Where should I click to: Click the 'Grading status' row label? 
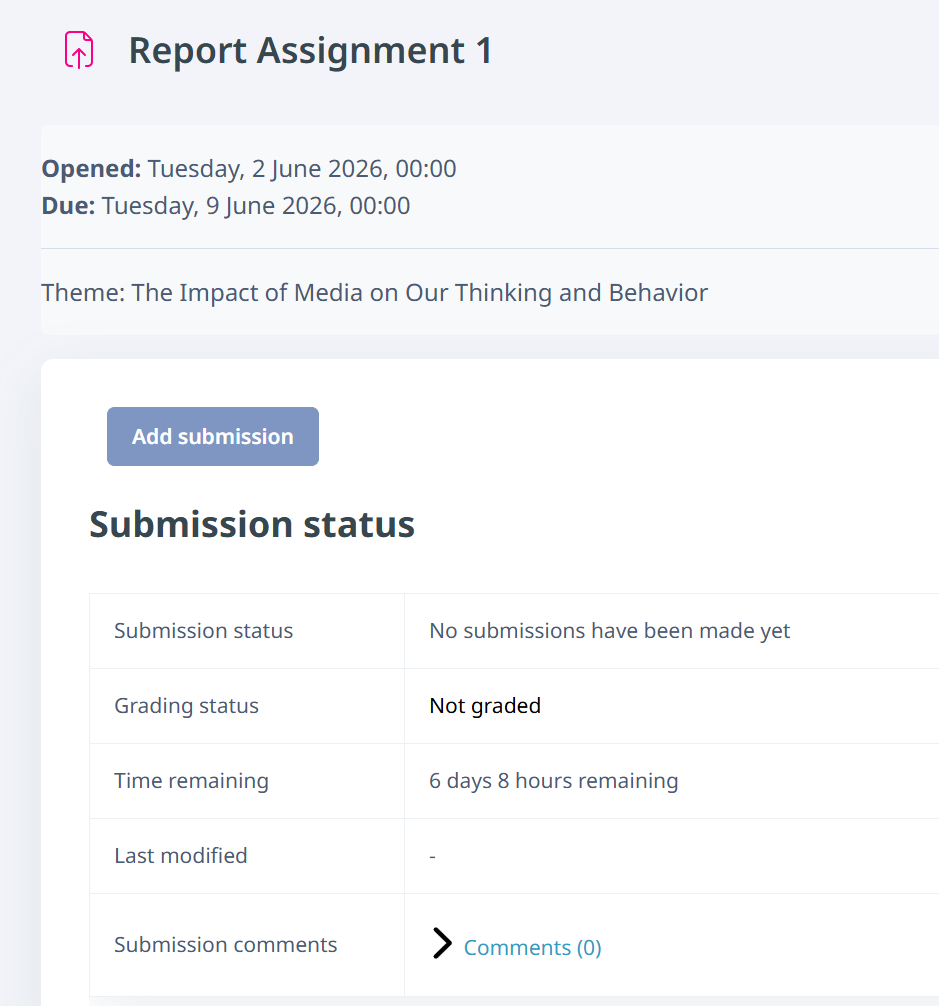tap(187, 706)
